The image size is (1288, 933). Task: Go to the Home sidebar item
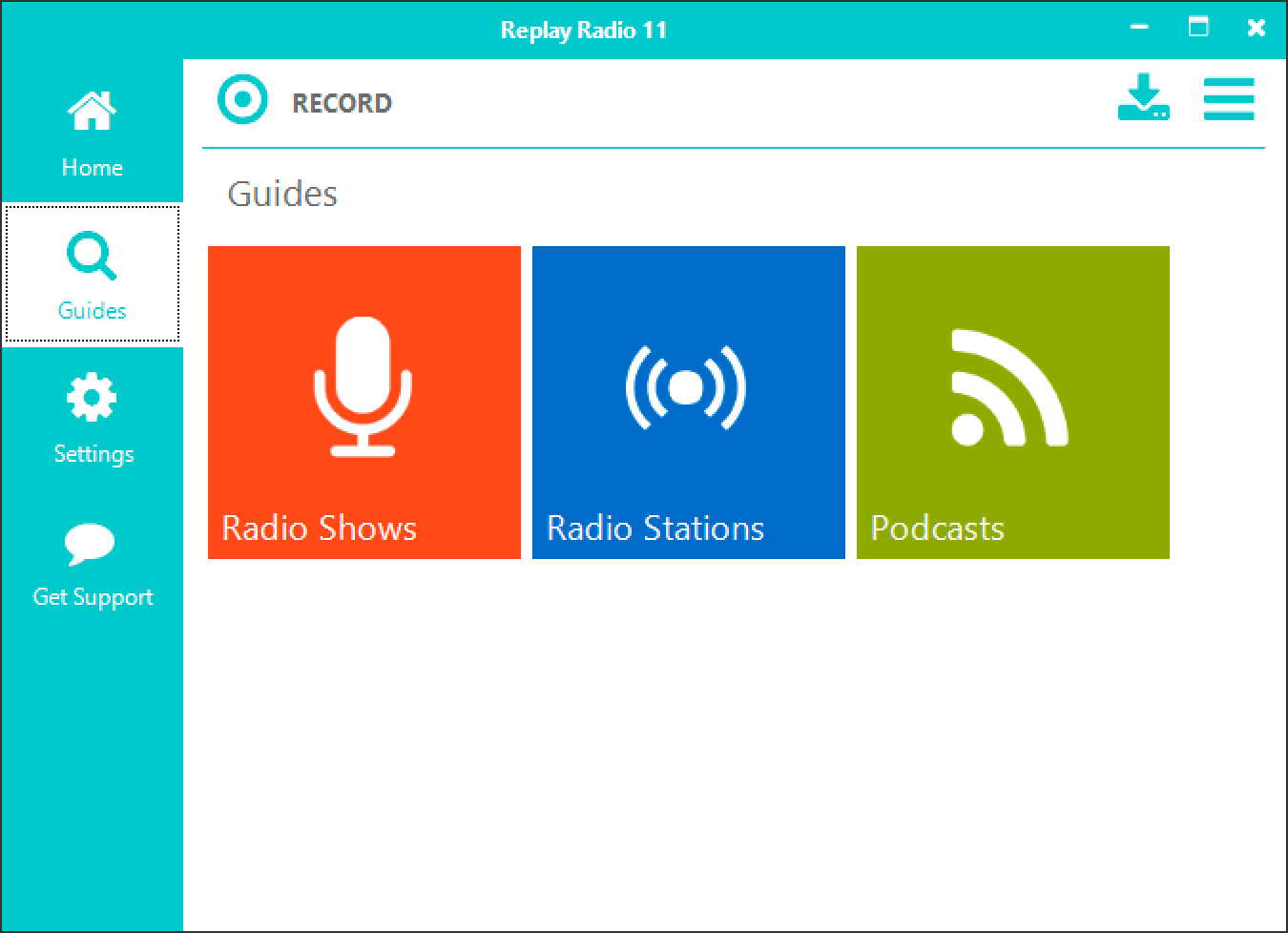(x=92, y=132)
